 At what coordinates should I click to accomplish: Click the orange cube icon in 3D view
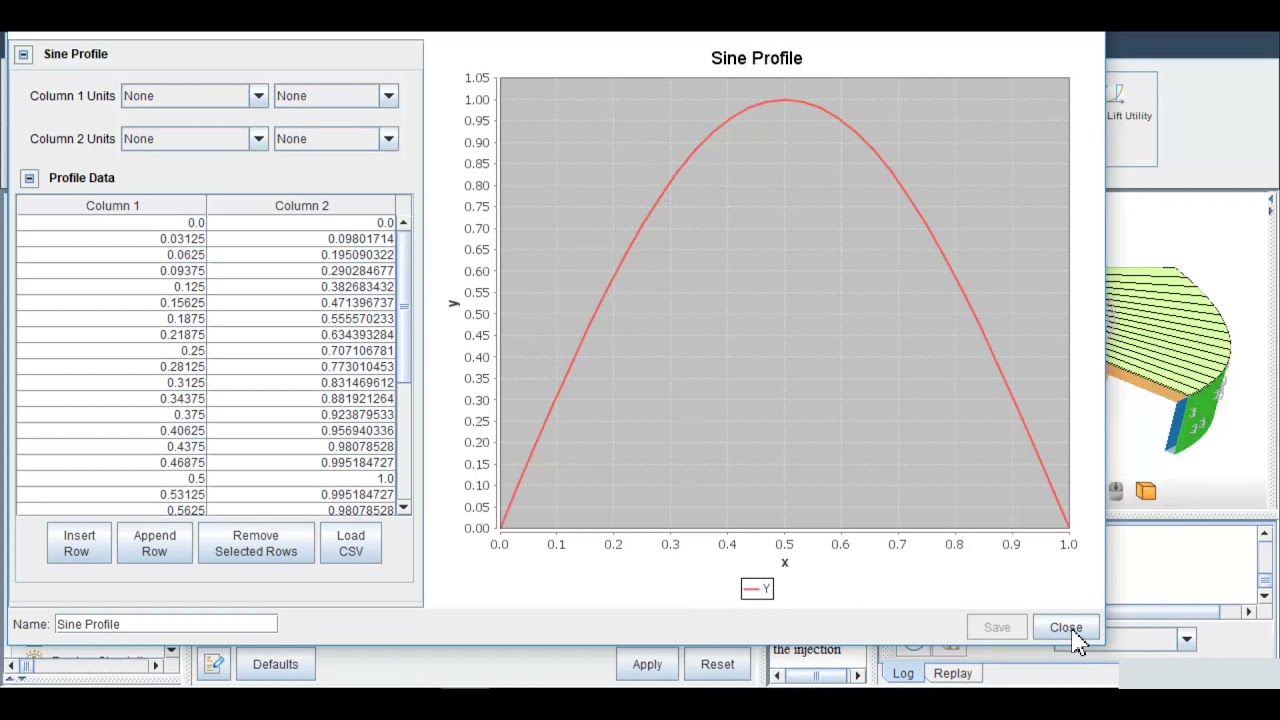[x=1146, y=491]
